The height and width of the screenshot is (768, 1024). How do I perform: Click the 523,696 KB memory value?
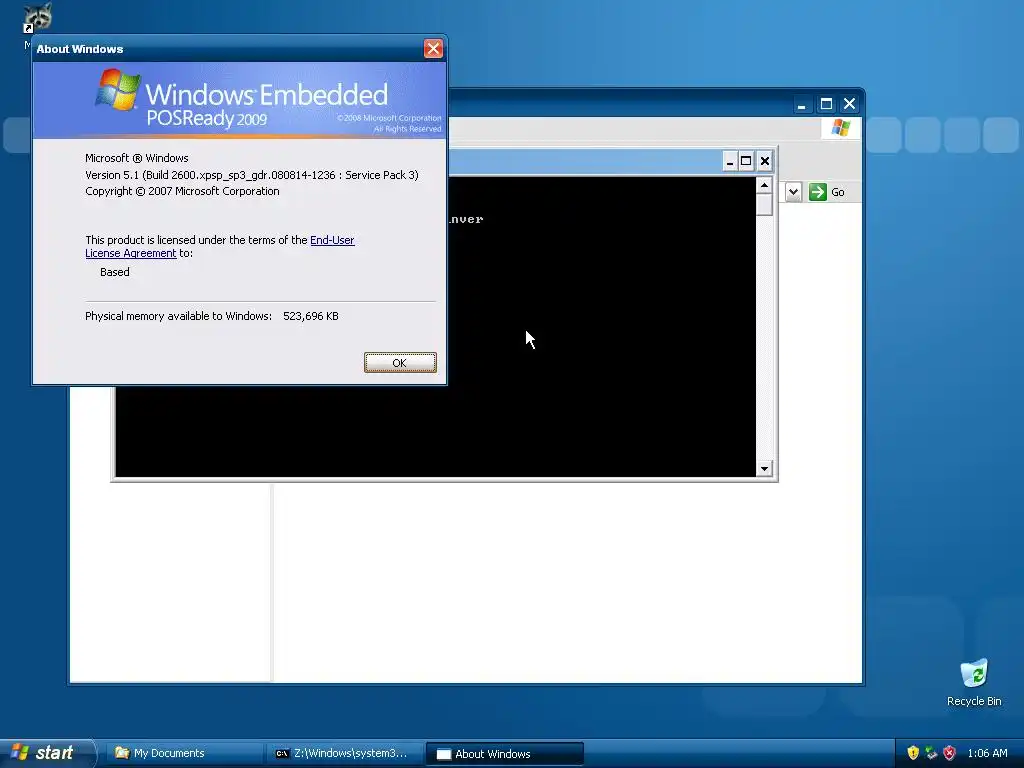click(311, 316)
